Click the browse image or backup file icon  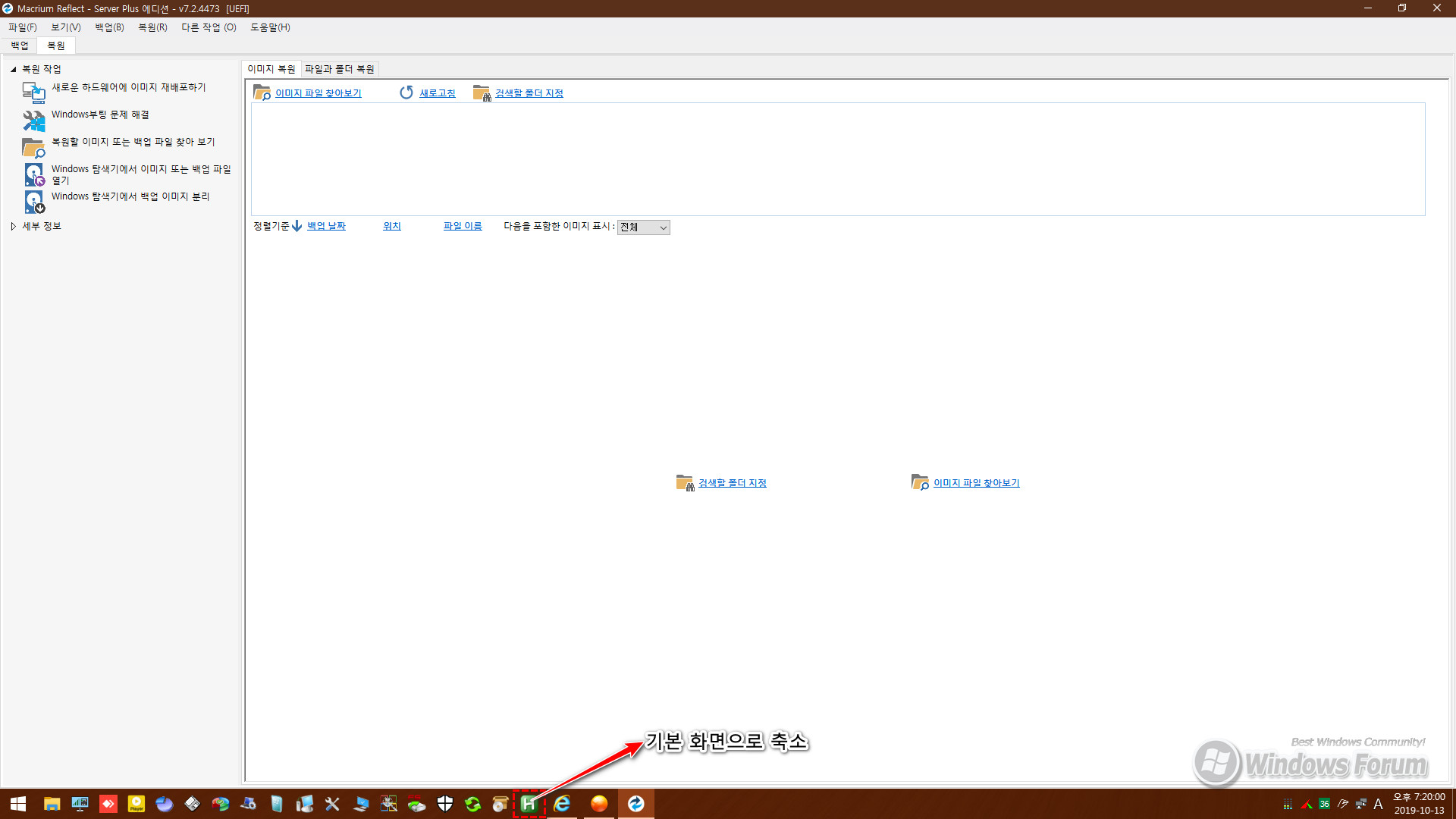pyautogui.click(x=33, y=147)
